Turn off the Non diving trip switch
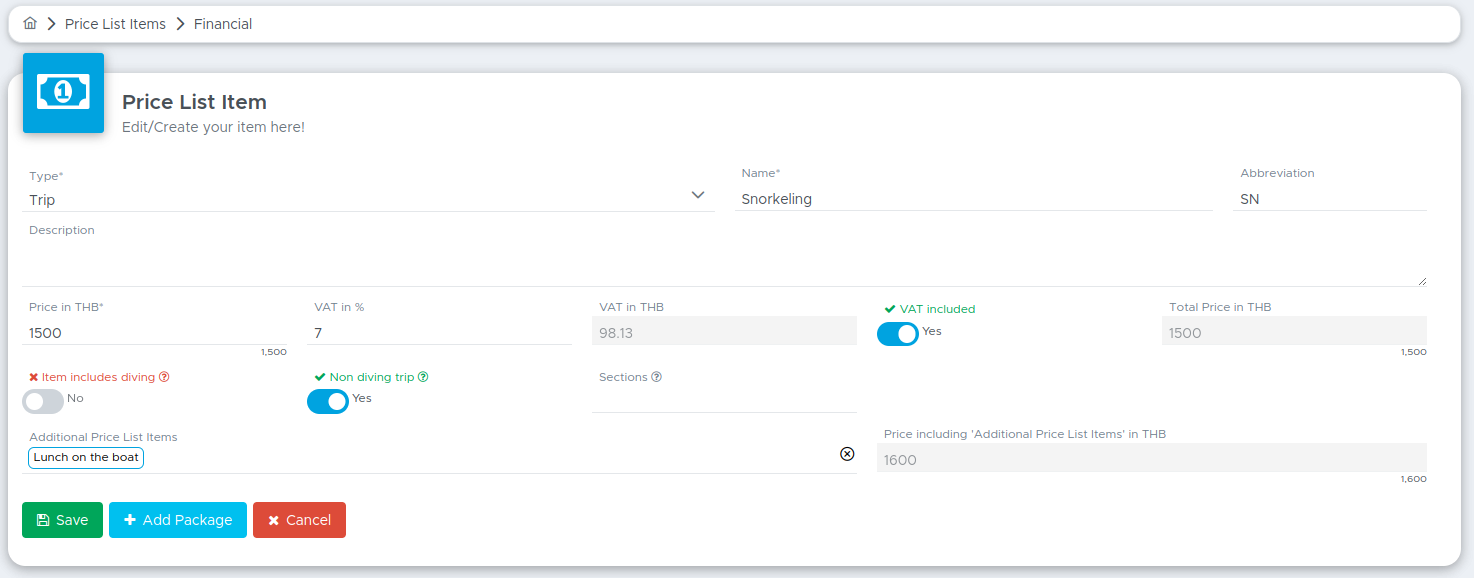The height and width of the screenshot is (578, 1474). coord(328,401)
